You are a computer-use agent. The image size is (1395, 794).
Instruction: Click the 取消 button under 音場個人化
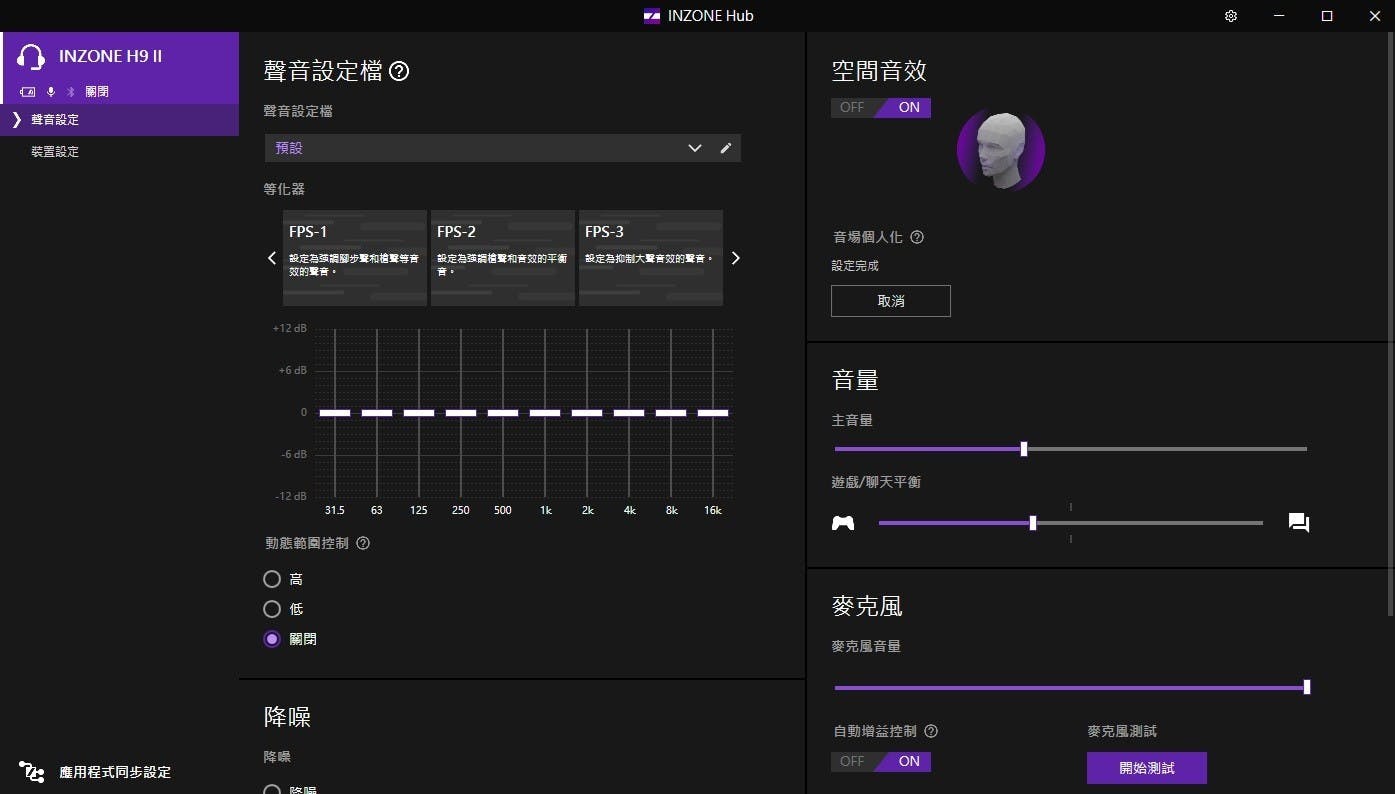[x=890, y=301]
